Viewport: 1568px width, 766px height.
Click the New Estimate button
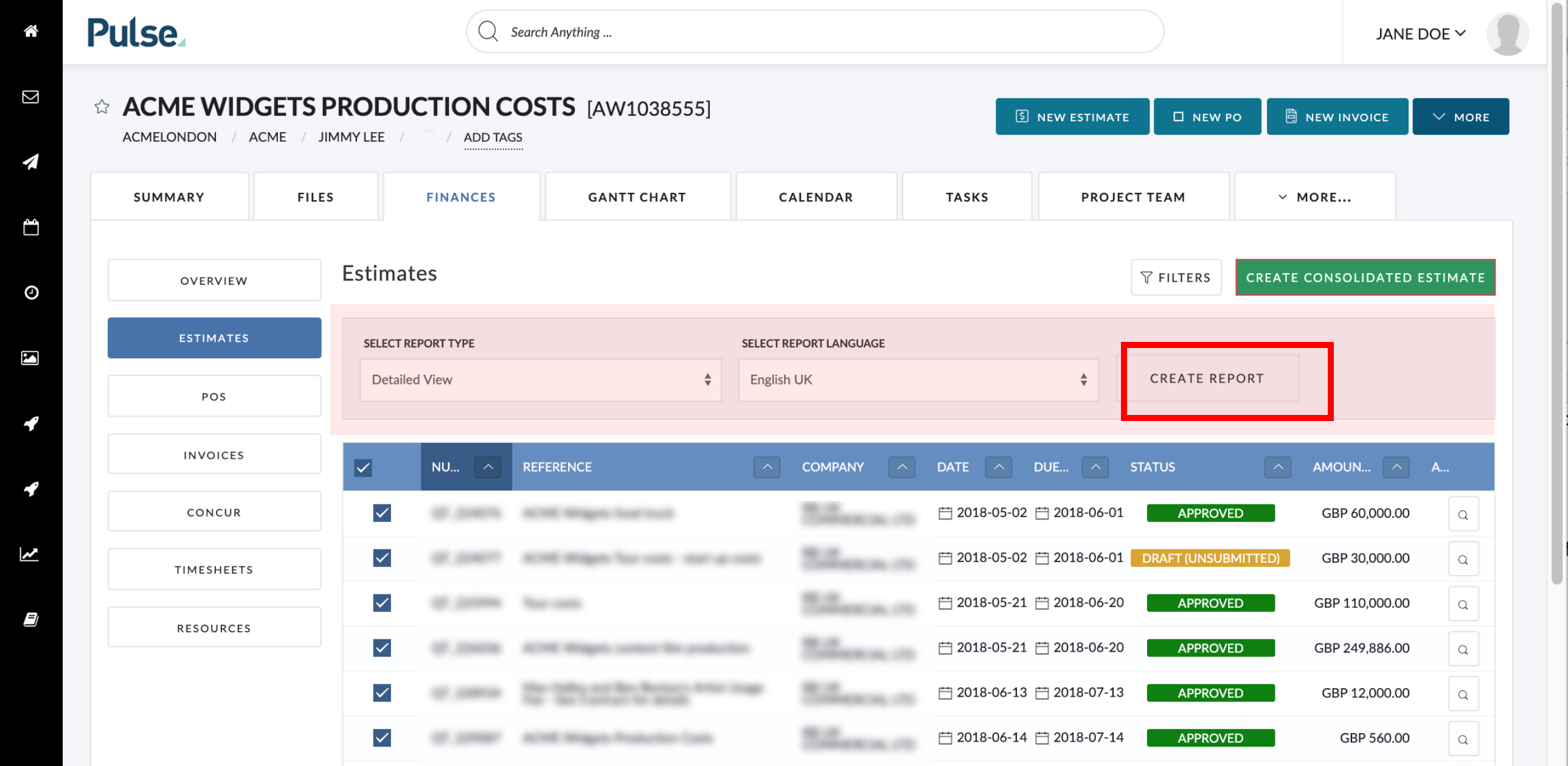[1072, 116]
